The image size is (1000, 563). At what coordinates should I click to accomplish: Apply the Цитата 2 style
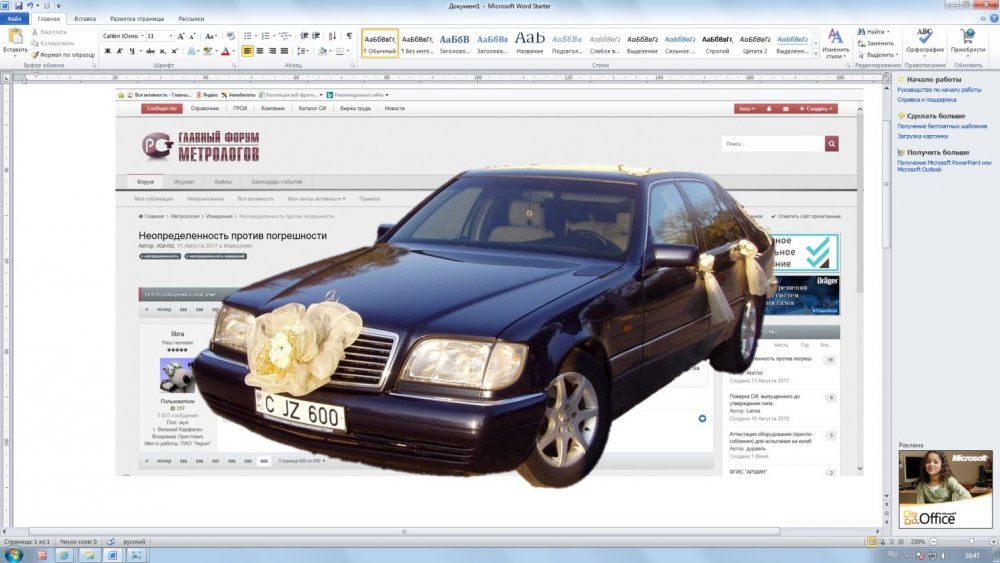pyautogui.click(x=754, y=43)
